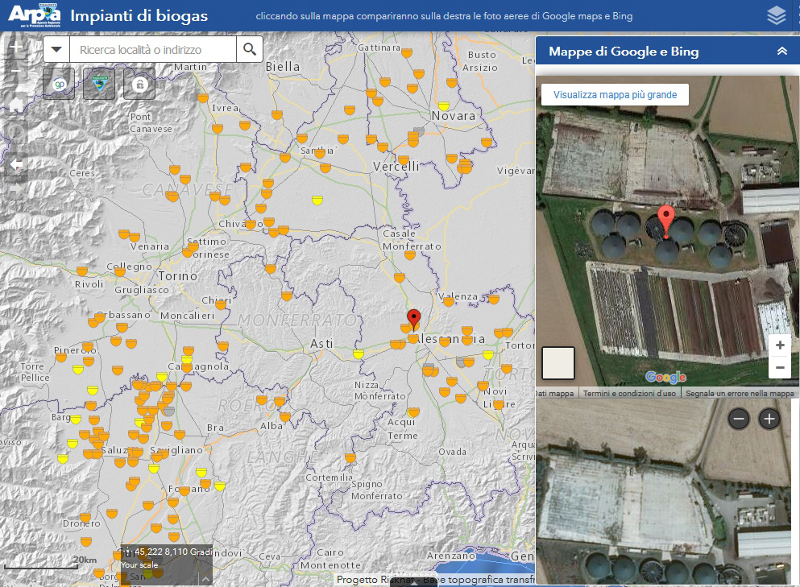Image resolution: width=800 pixels, height=587 pixels.
Task: Click the 'Torino' city label
Action: 178,276
